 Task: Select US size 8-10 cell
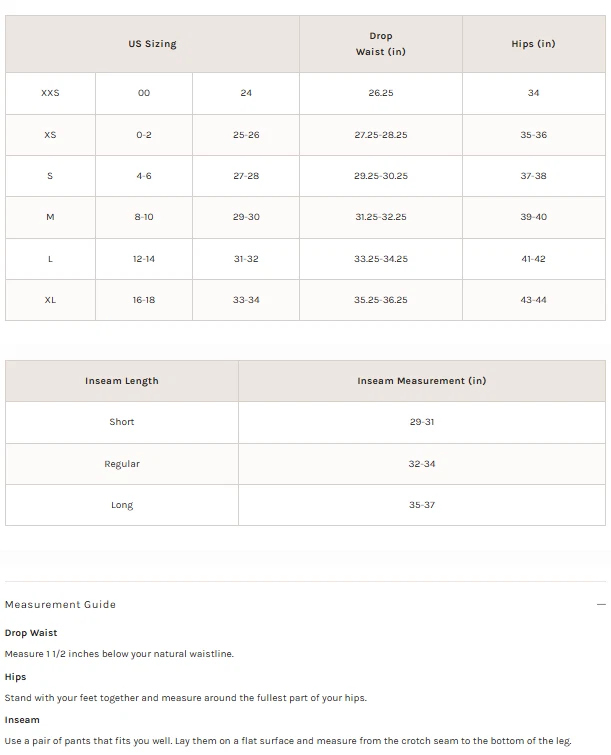pyautogui.click(x=144, y=217)
